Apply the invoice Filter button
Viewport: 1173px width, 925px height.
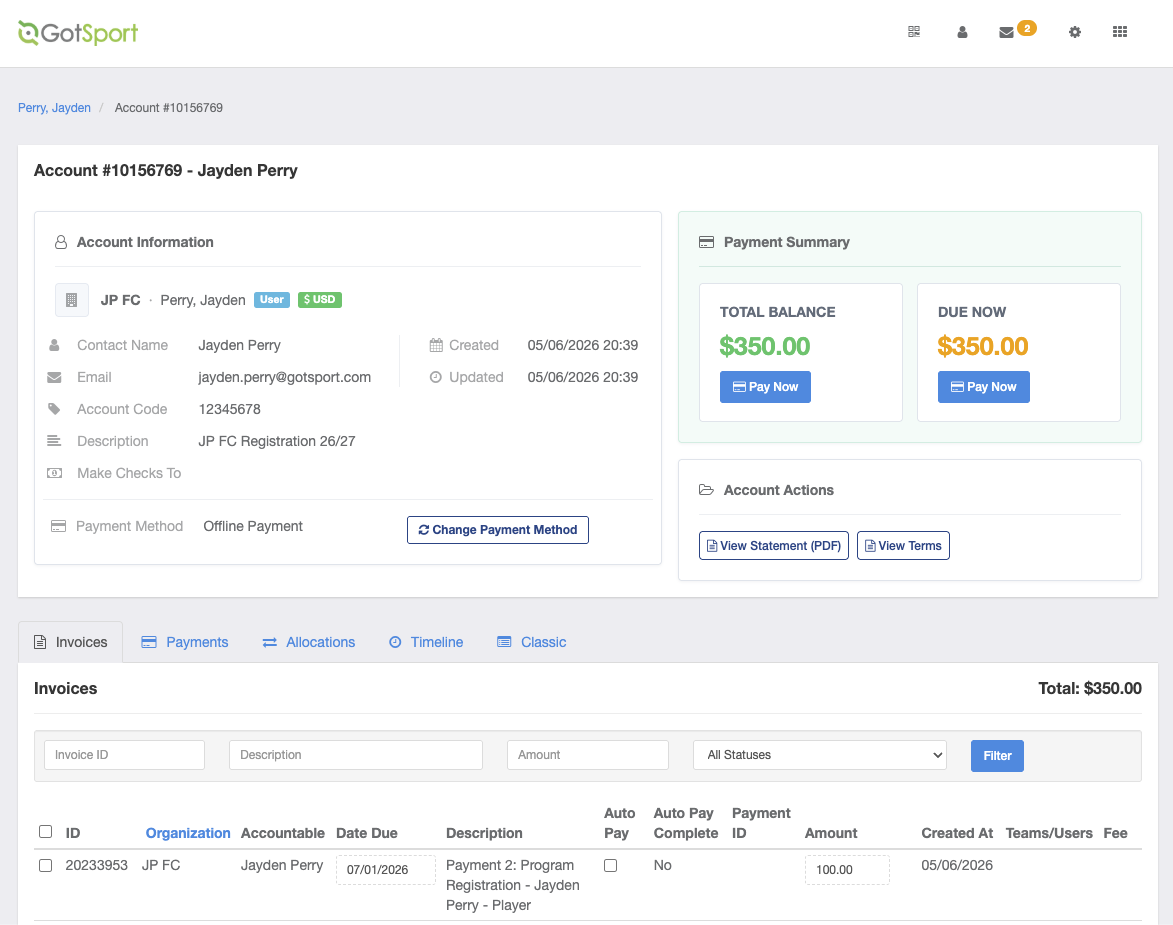(997, 756)
